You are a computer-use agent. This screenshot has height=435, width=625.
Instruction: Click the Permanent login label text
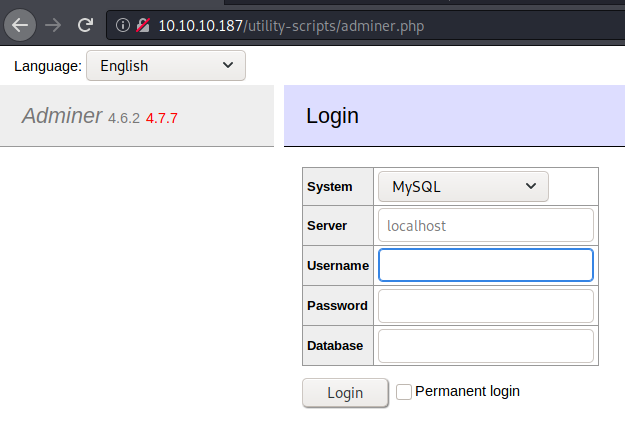coord(467,391)
